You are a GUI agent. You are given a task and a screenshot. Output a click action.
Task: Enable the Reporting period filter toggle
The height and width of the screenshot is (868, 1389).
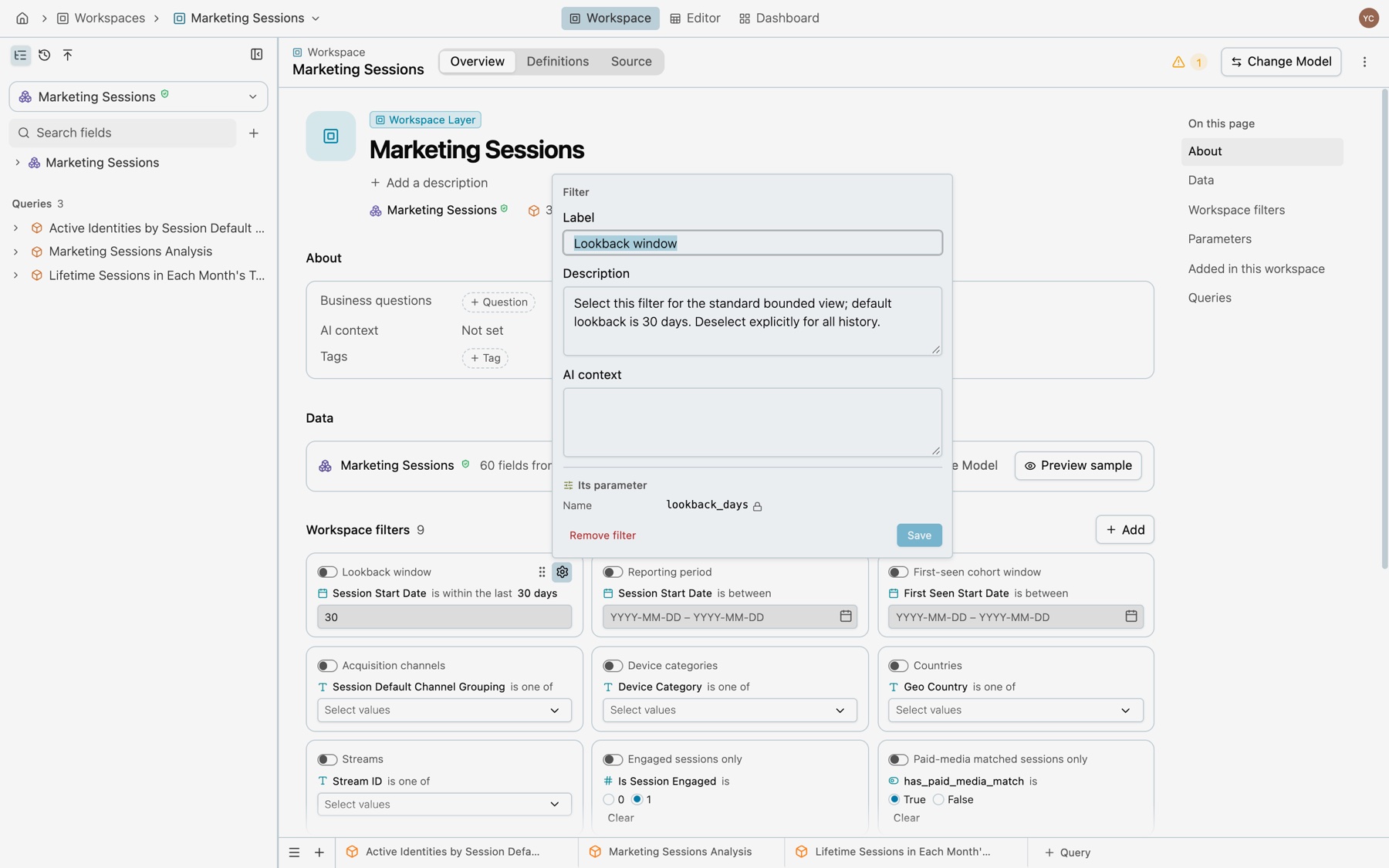613,572
